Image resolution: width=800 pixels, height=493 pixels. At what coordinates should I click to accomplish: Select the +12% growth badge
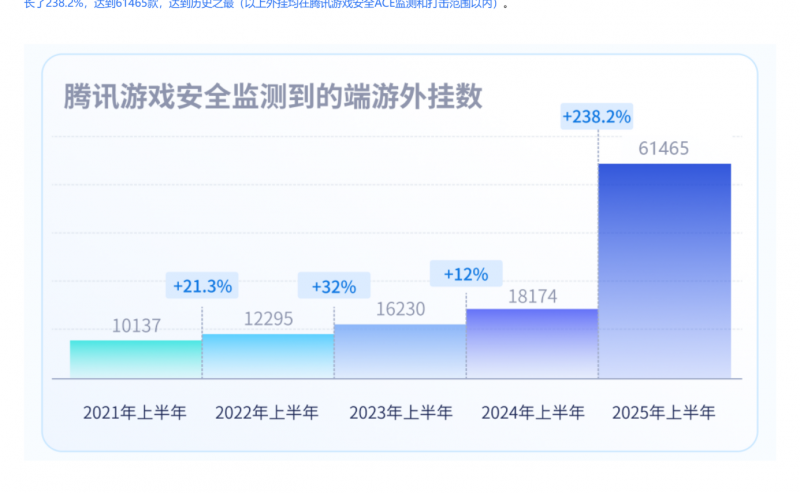pyautogui.click(x=466, y=273)
